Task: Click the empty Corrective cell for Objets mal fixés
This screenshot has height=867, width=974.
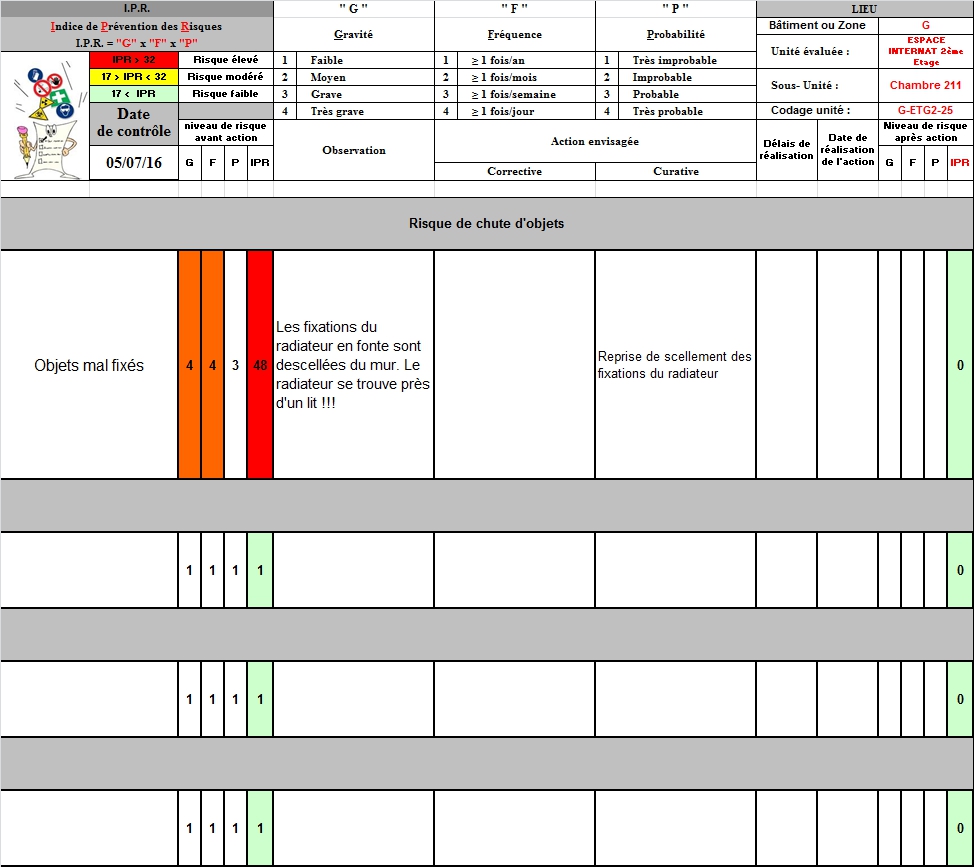Action: click(x=514, y=365)
